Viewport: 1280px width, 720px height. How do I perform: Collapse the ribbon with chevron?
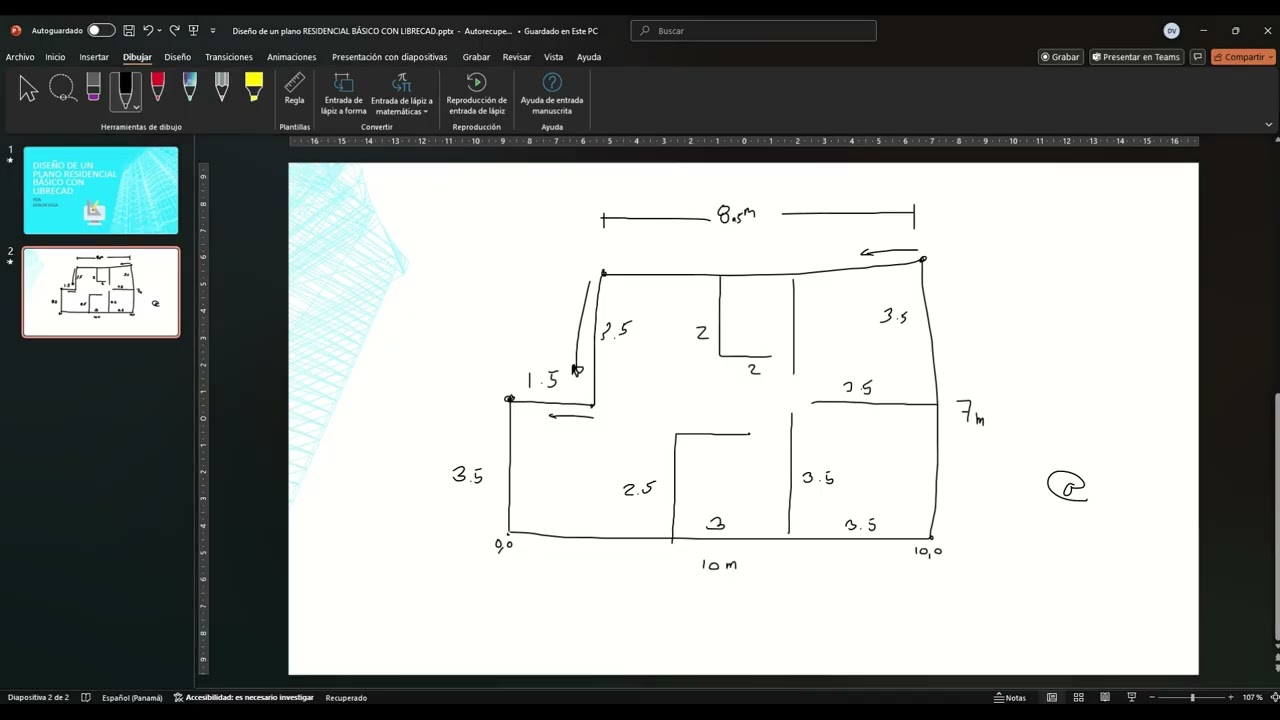[x=1269, y=125]
